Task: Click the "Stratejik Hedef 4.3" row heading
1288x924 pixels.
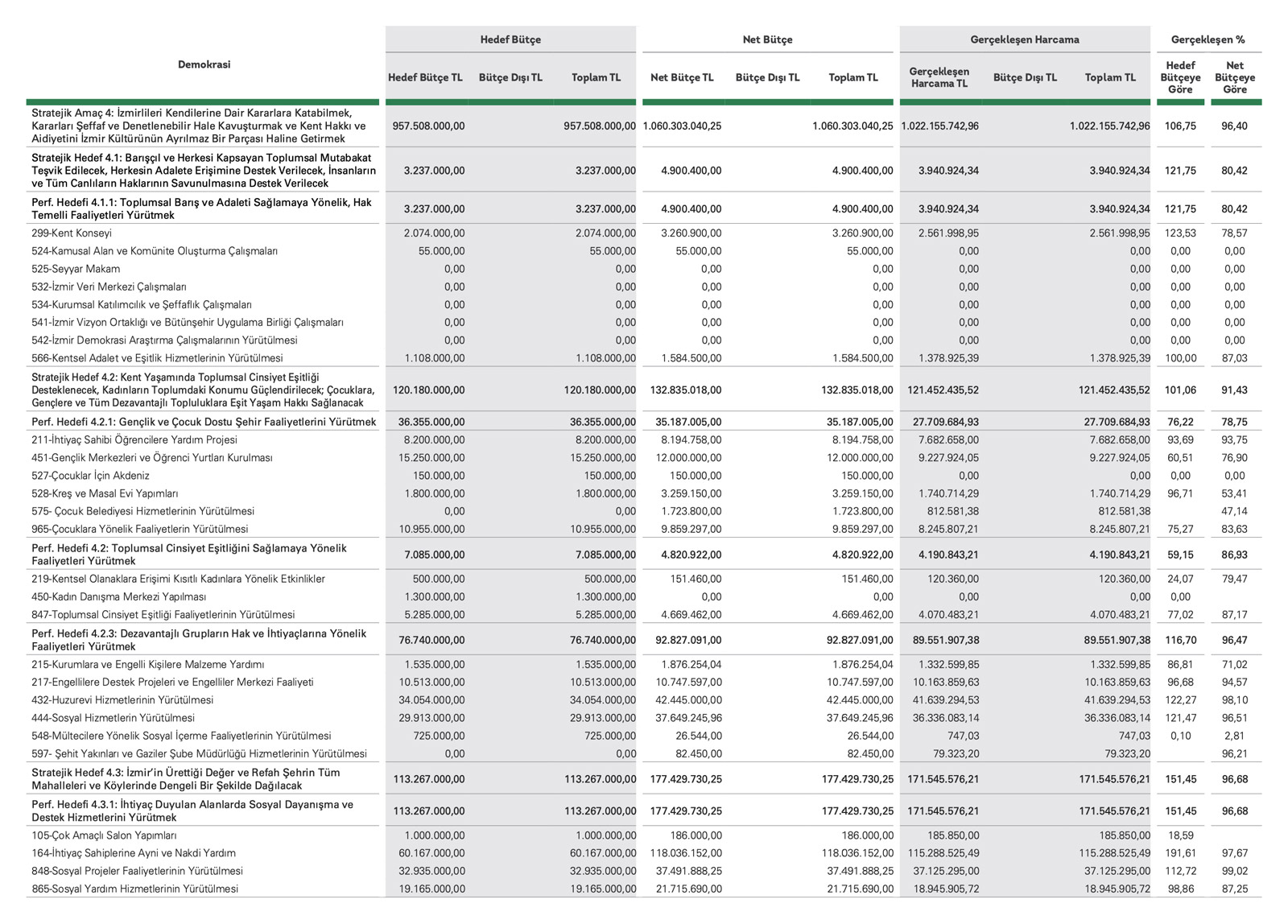Action: point(185,778)
